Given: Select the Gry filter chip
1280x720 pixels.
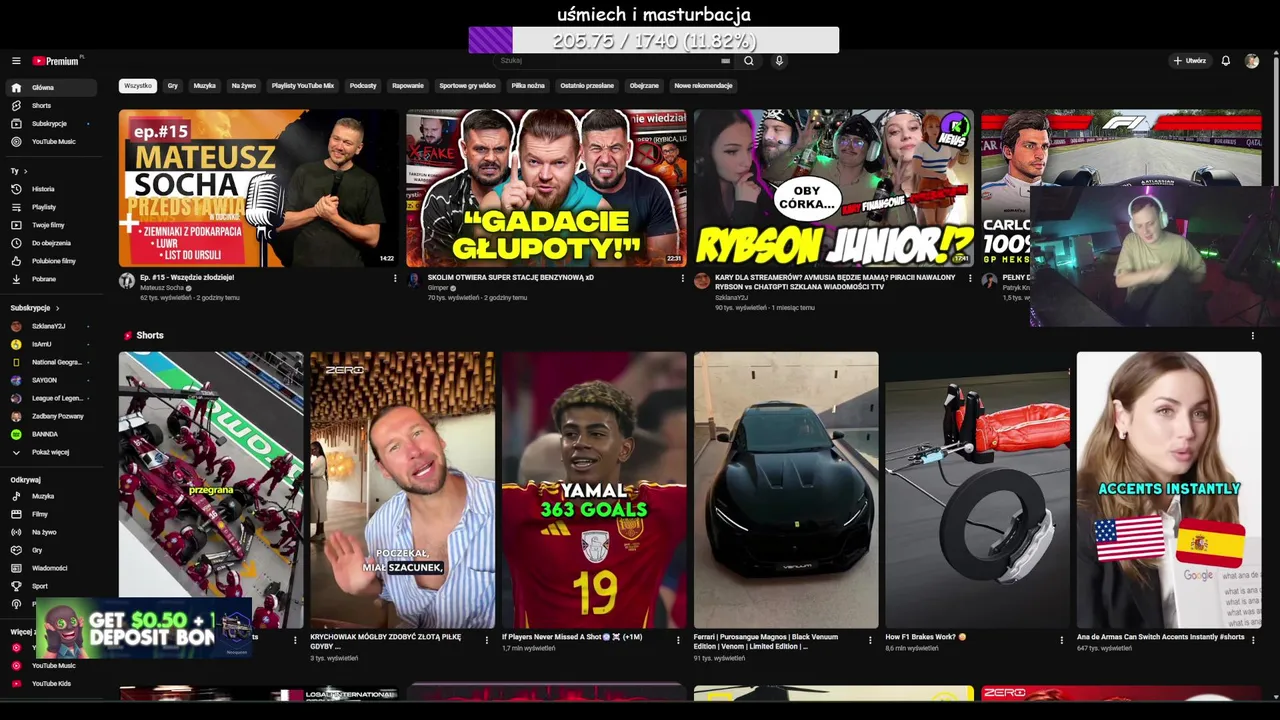Looking at the screenshot, I should (x=173, y=86).
